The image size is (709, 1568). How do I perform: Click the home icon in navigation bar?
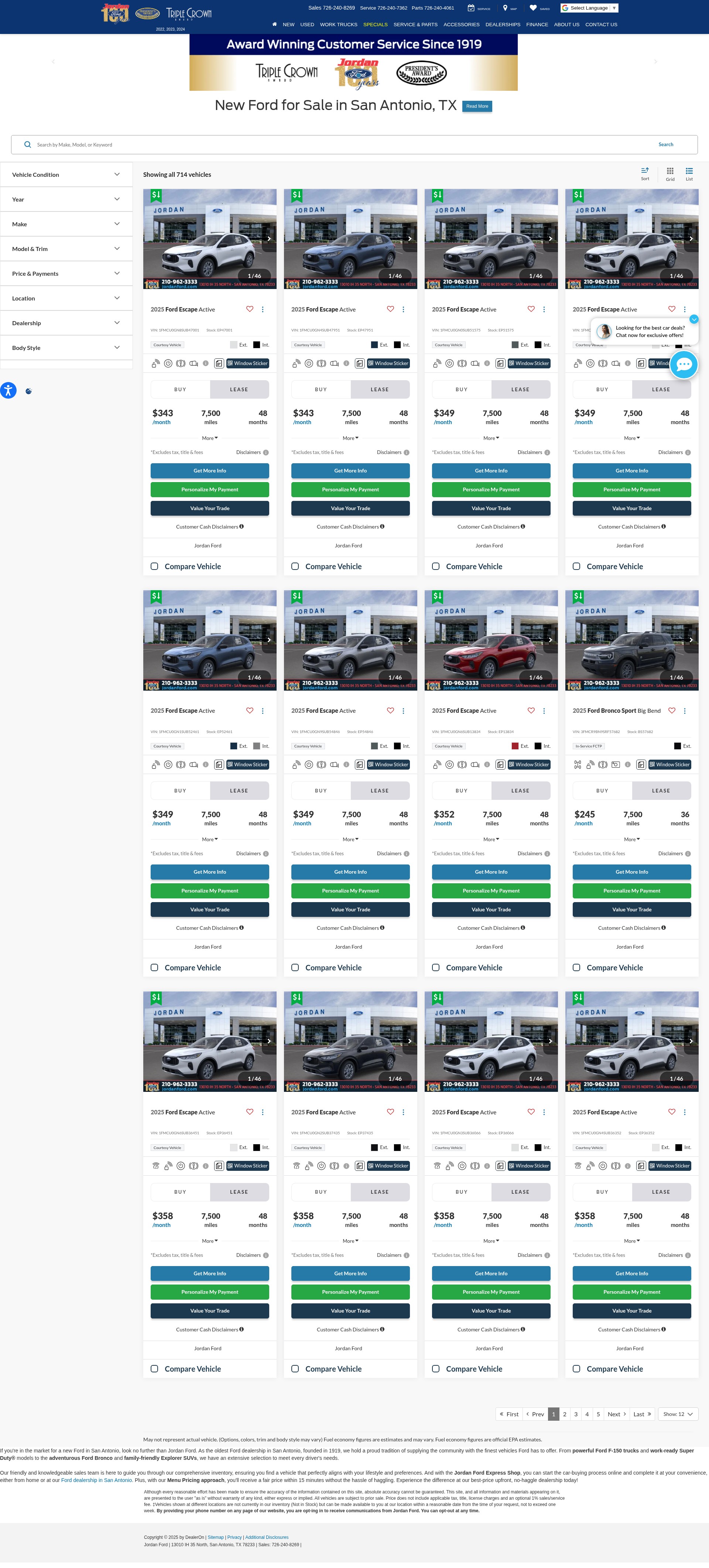click(274, 24)
